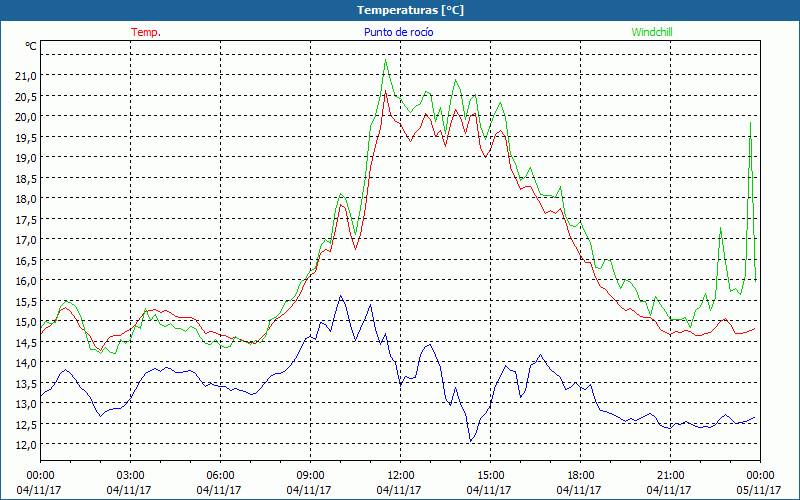This screenshot has height=500, width=800.
Task: Click the 03:00 time label
Action: click(130, 474)
